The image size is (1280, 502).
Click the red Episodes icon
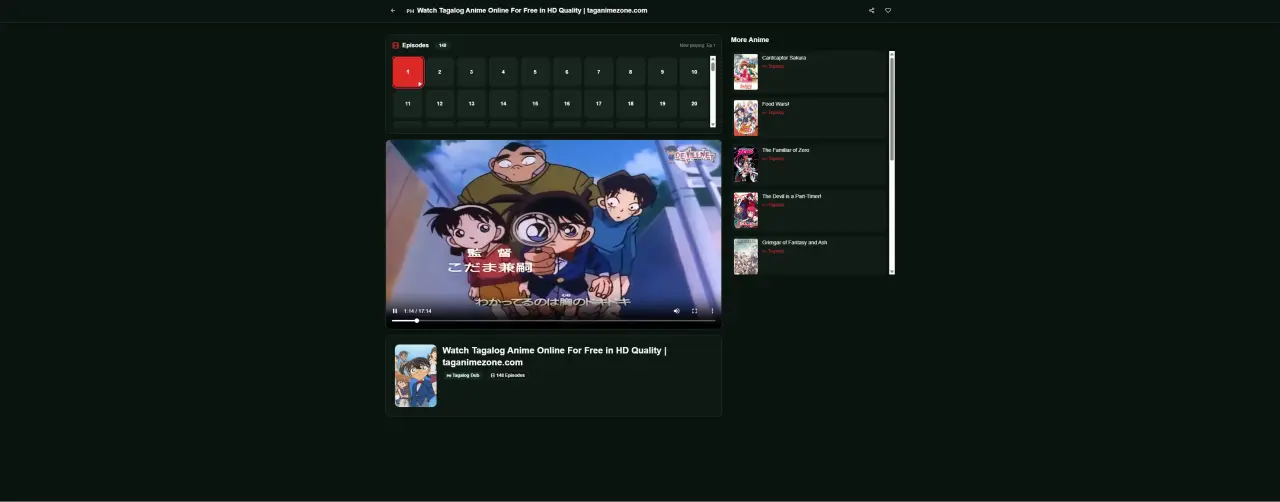(x=395, y=45)
